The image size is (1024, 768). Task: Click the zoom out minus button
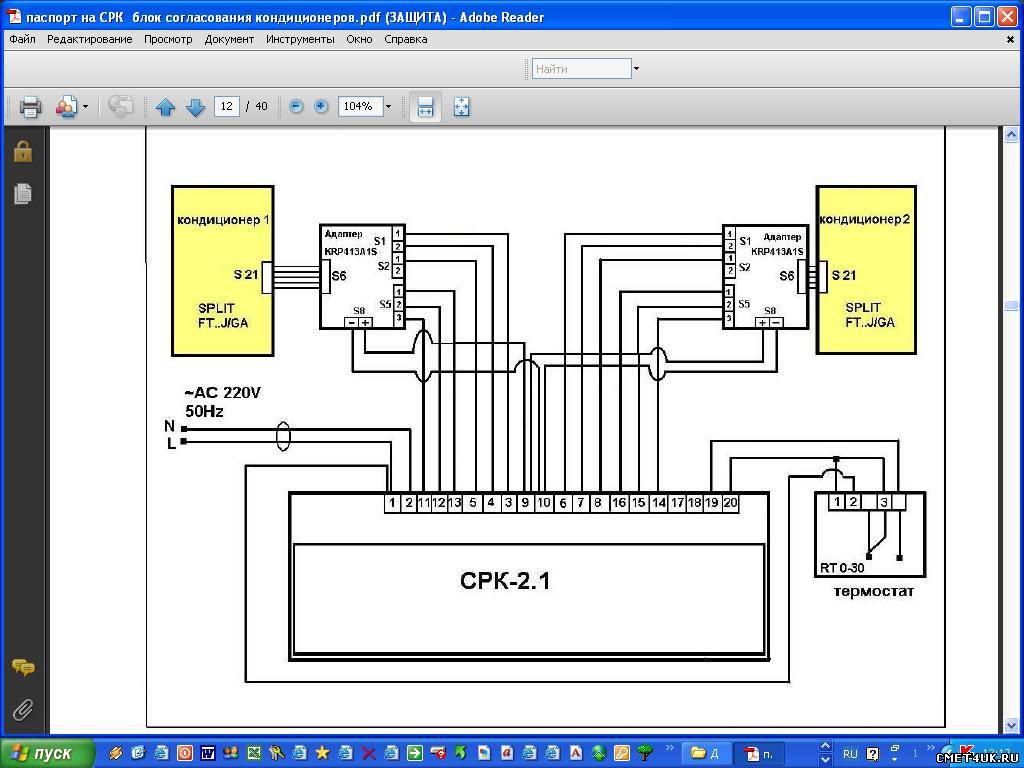(296, 106)
